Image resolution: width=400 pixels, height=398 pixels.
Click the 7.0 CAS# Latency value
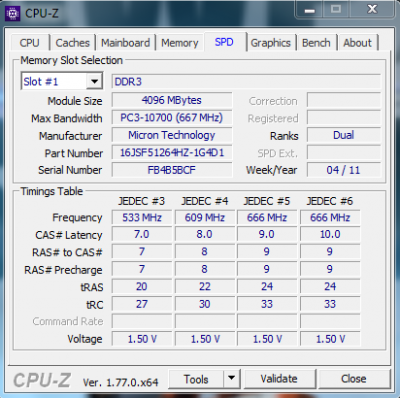(142, 234)
